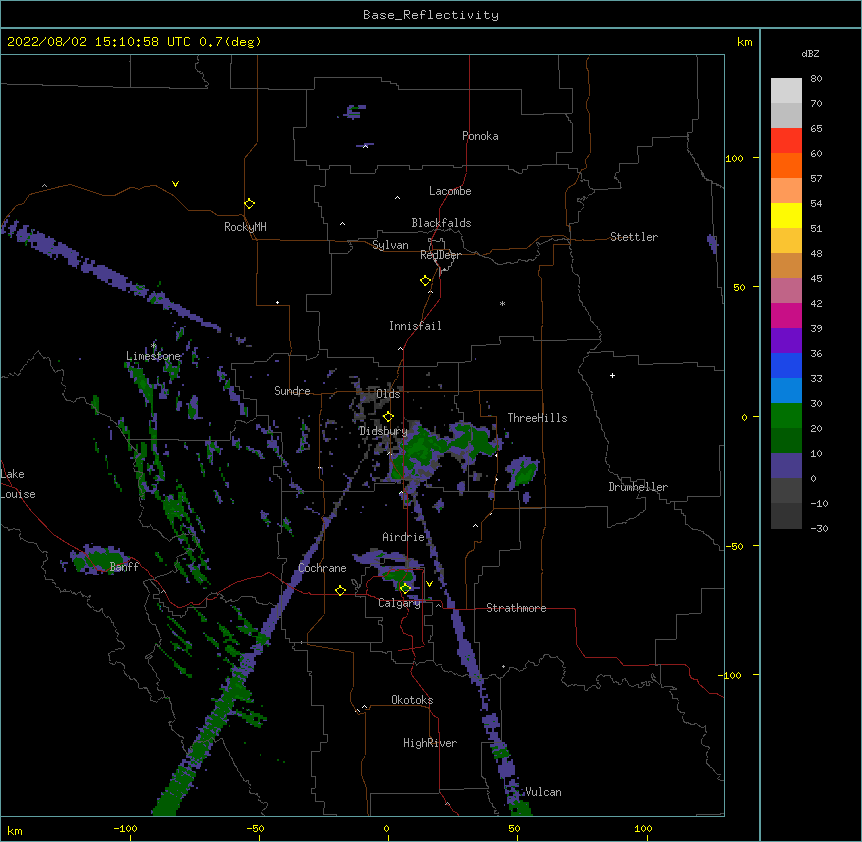This screenshot has width=862, height=842.
Task: Select the slate-blue swatch between 10 and 0
Action: (786, 466)
